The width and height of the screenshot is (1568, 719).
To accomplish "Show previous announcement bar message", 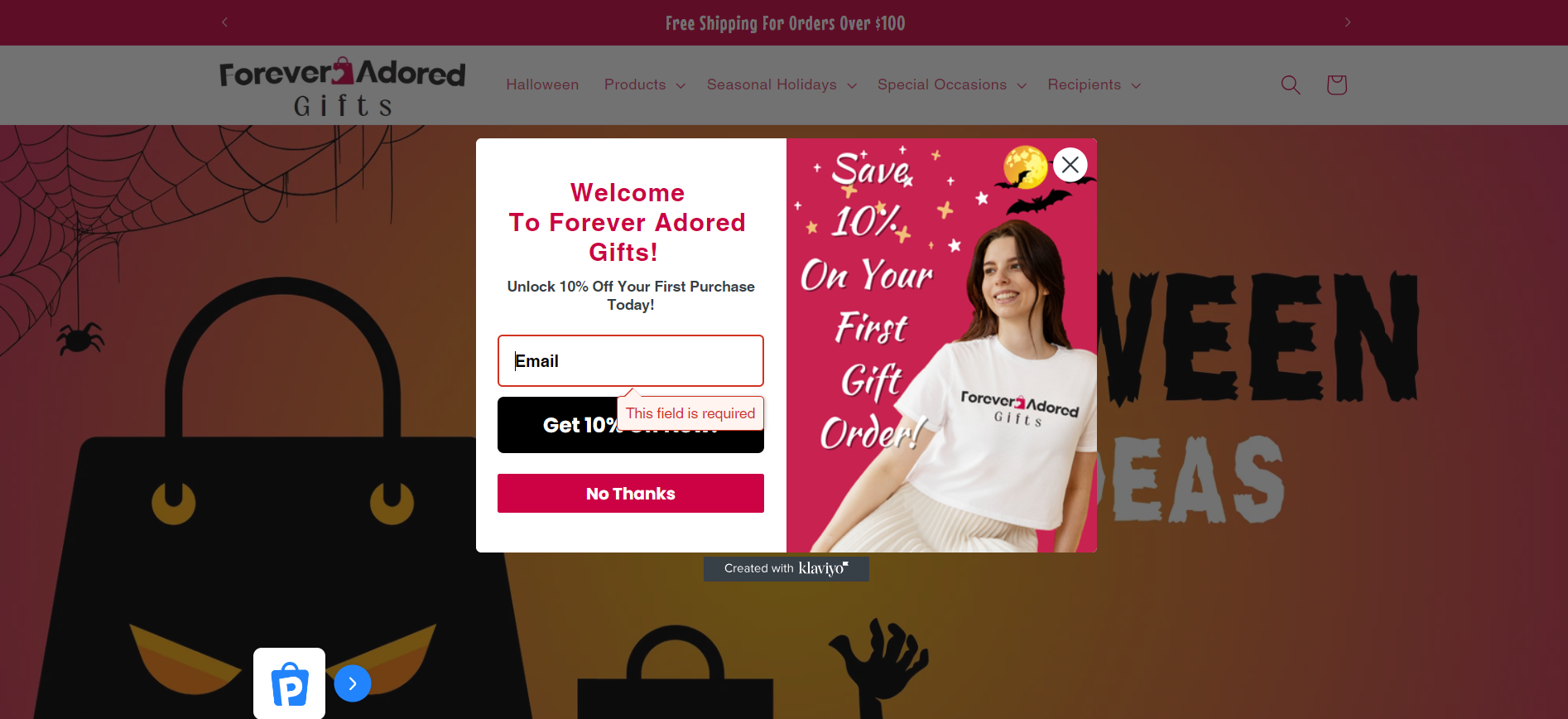I will [224, 22].
